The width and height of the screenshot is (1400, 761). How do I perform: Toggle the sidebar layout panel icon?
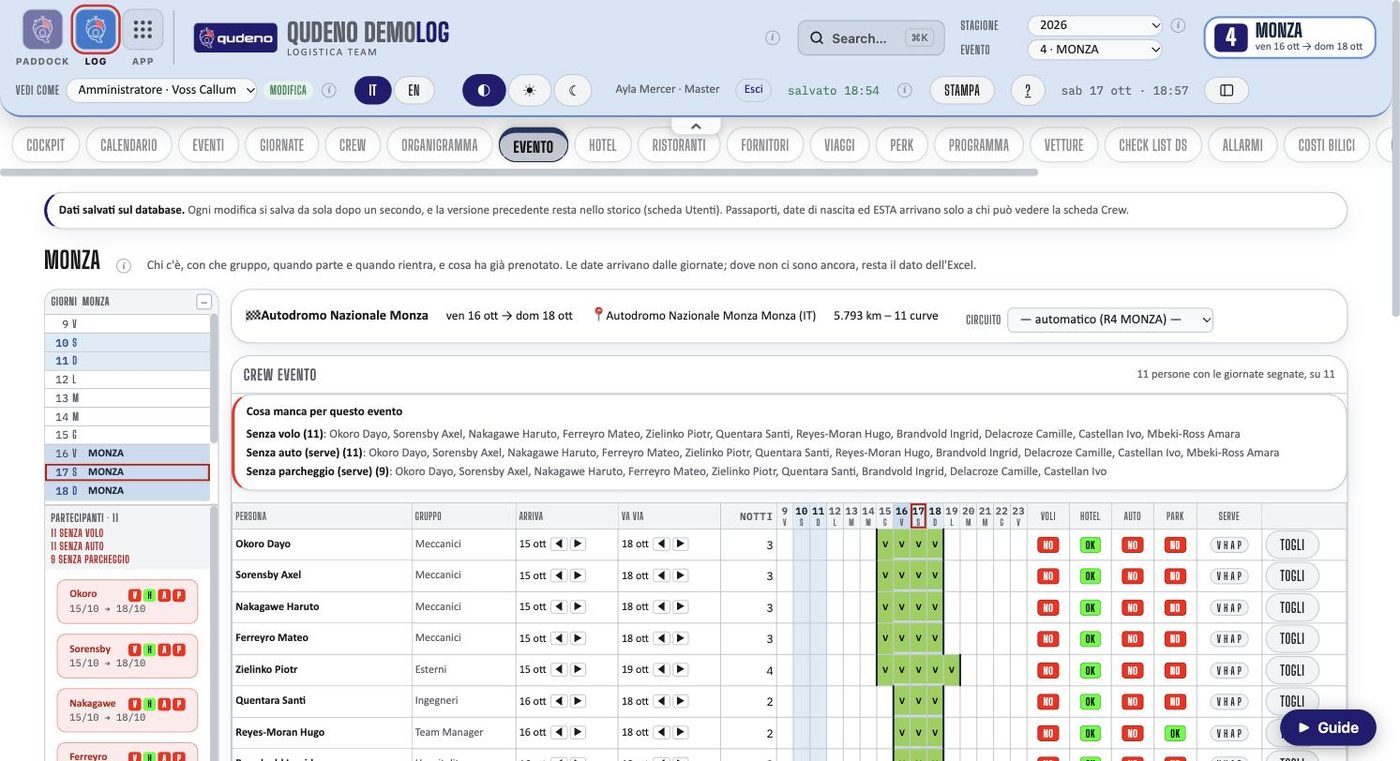[x=1227, y=90]
